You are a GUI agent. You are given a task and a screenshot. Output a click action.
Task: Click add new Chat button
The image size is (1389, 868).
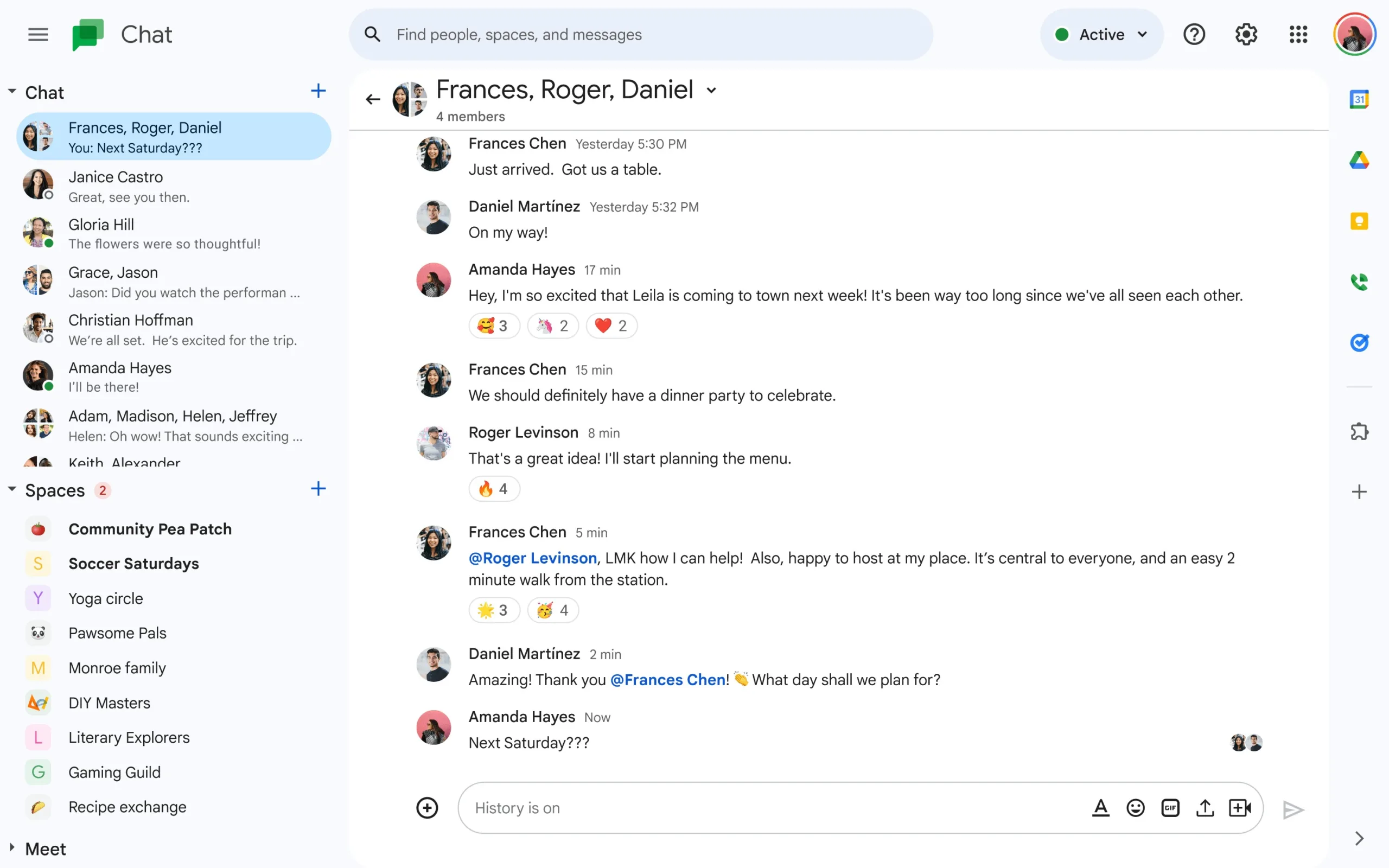pyautogui.click(x=317, y=91)
